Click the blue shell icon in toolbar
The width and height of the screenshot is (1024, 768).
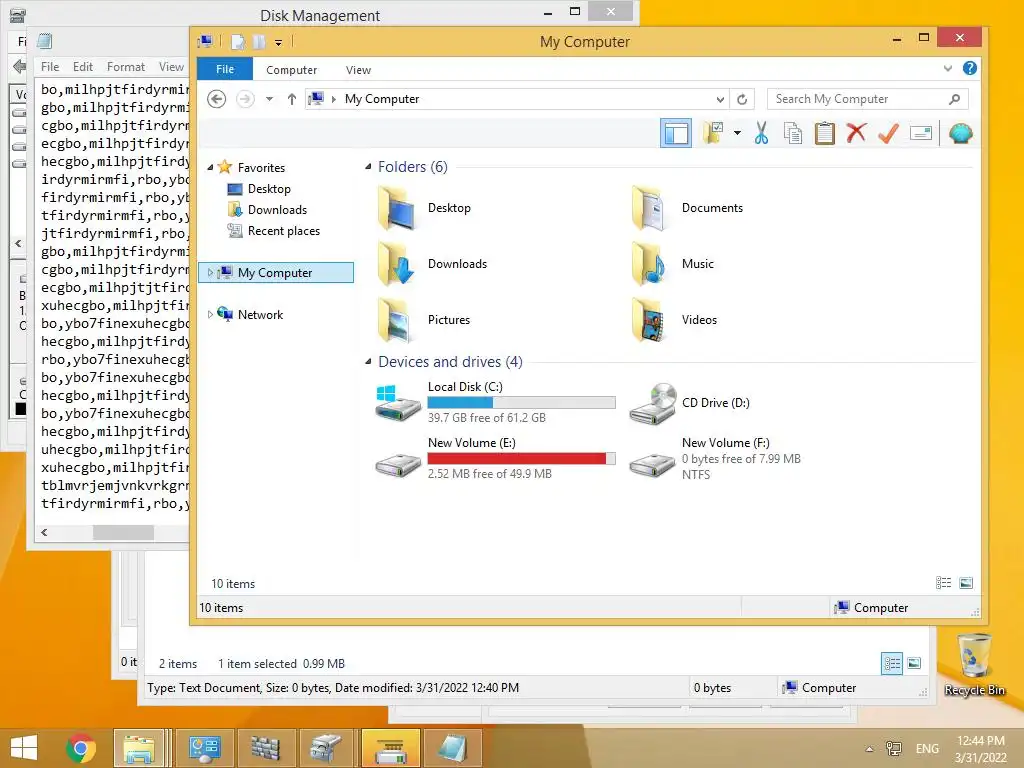961,133
